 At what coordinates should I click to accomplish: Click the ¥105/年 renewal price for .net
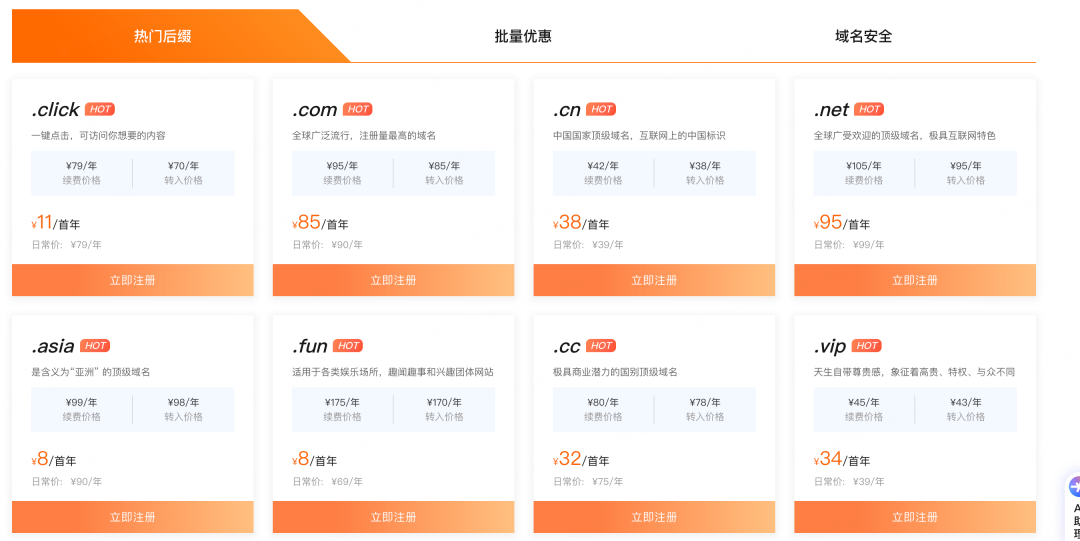(x=864, y=165)
